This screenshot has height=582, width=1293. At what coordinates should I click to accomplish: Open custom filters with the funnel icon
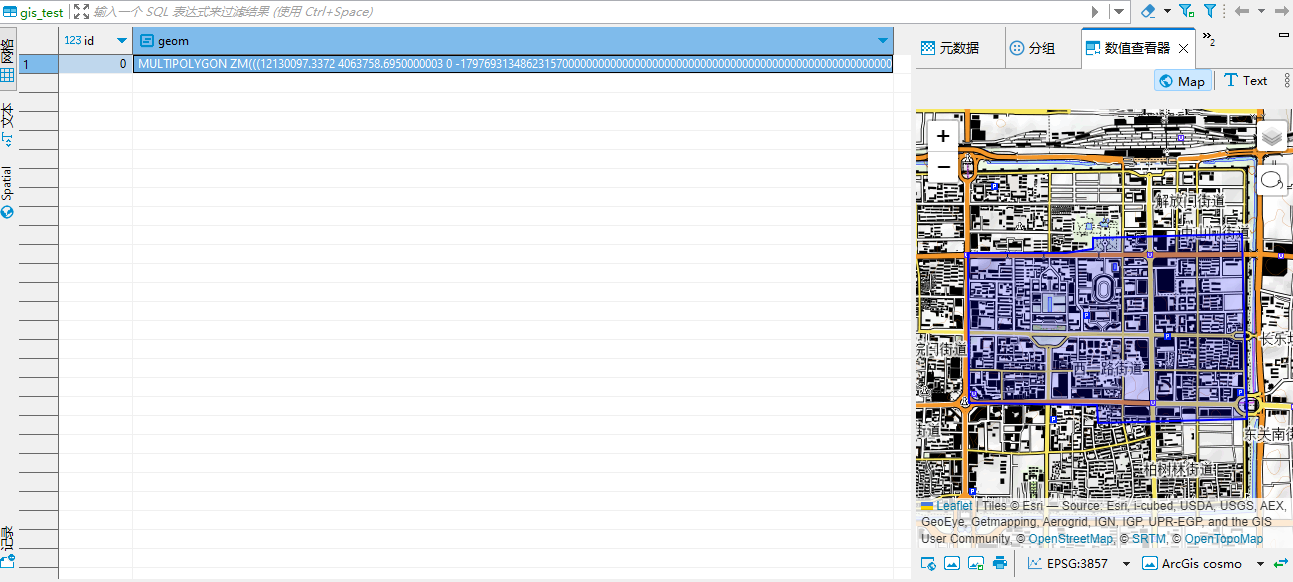1210,11
